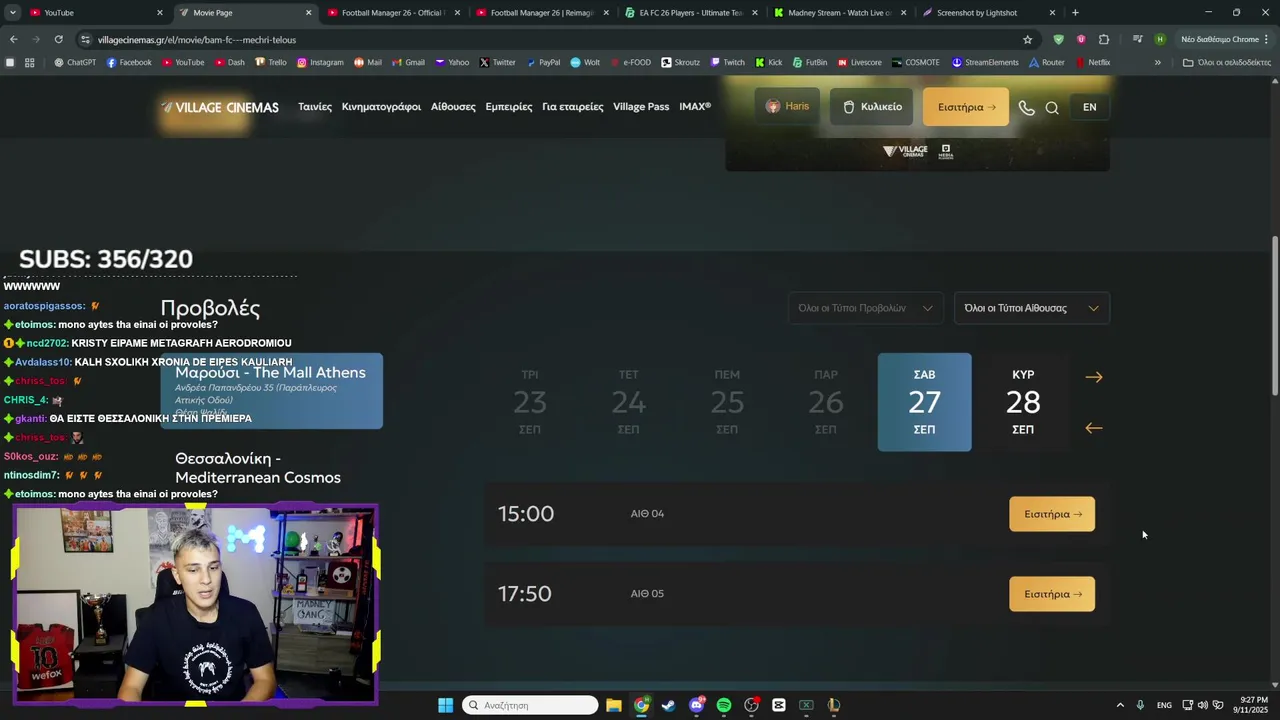Go to next dates with right arrow
This screenshot has width=1280, height=720.
point(1094,377)
